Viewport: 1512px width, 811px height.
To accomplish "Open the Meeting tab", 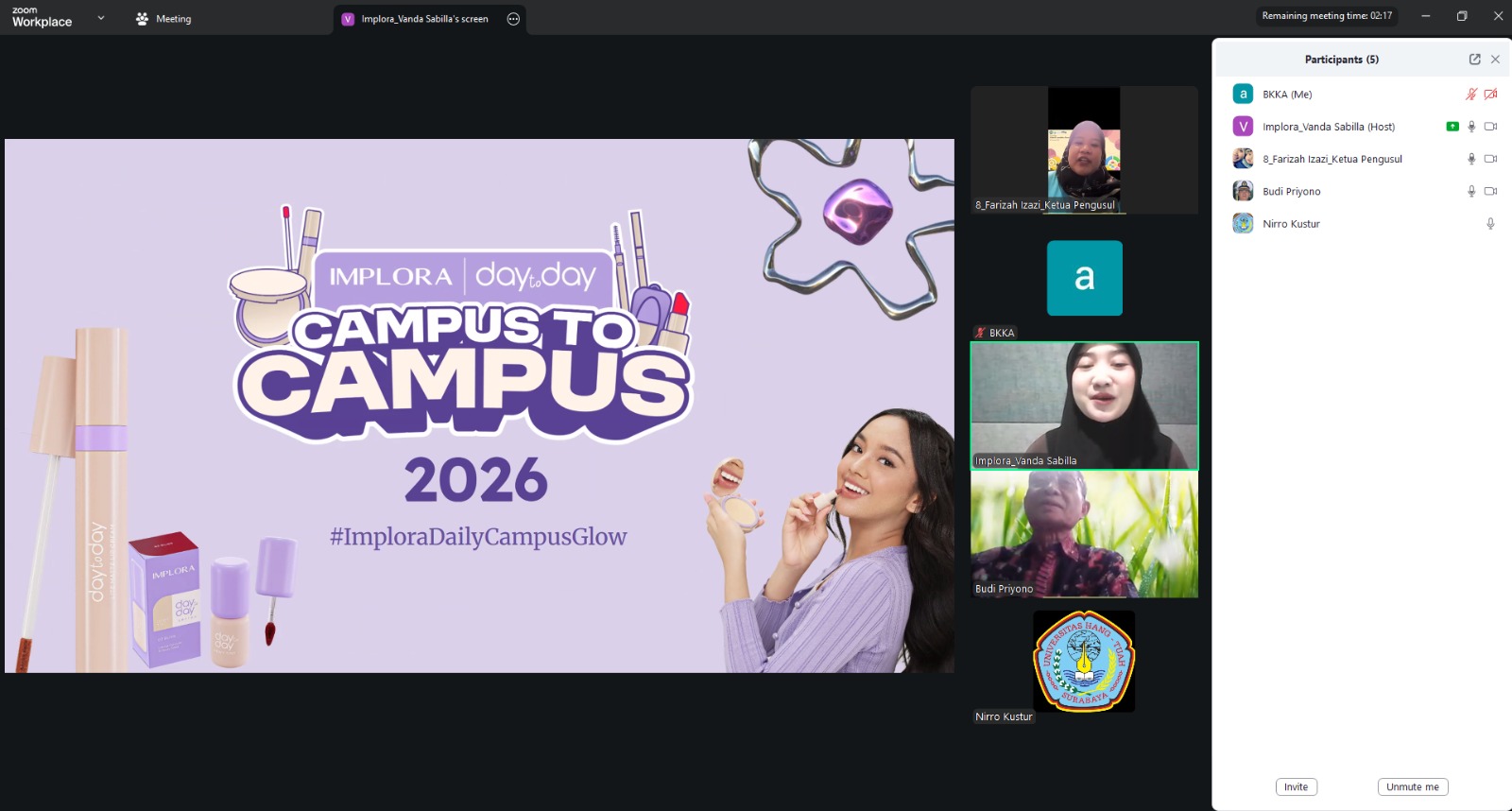I will click(163, 19).
